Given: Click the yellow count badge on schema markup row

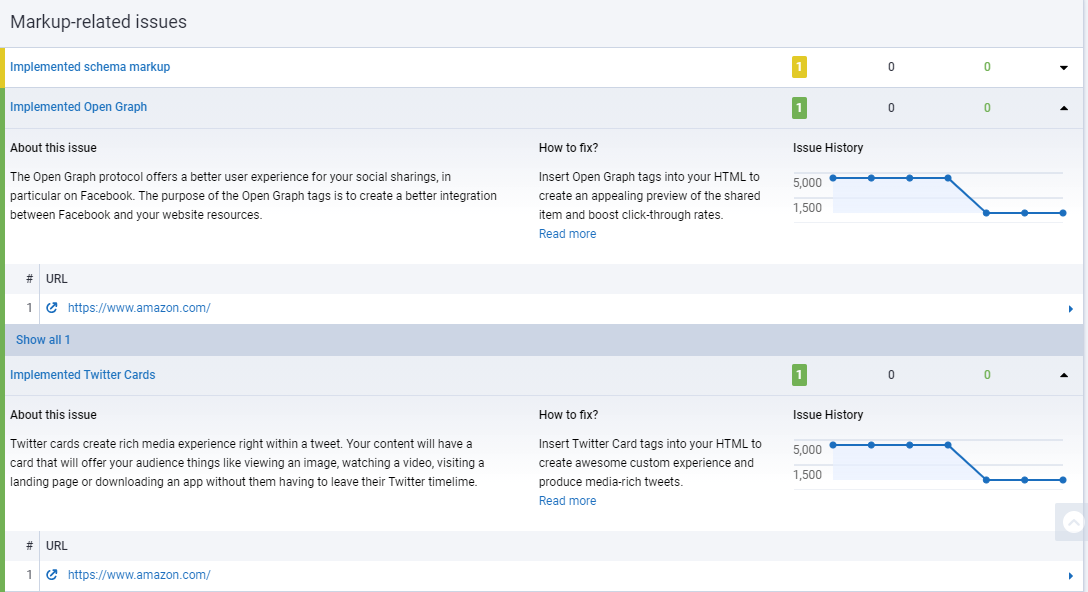Looking at the screenshot, I should (x=799, y=66).
